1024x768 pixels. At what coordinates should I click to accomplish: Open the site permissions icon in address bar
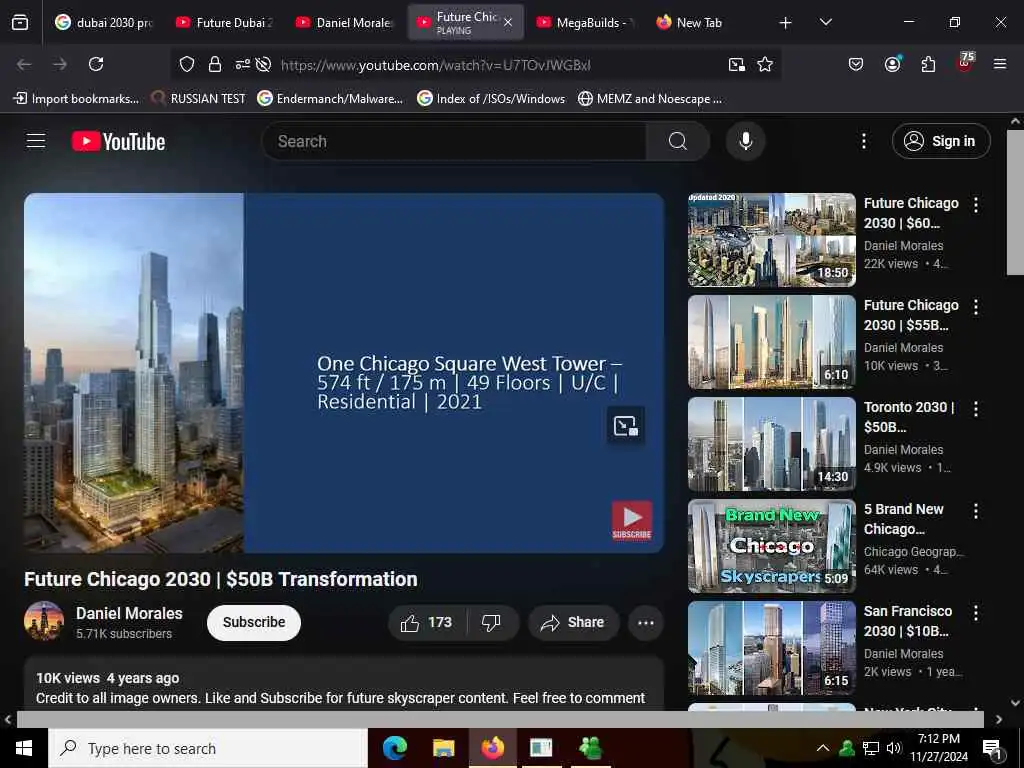click(242, 64)
